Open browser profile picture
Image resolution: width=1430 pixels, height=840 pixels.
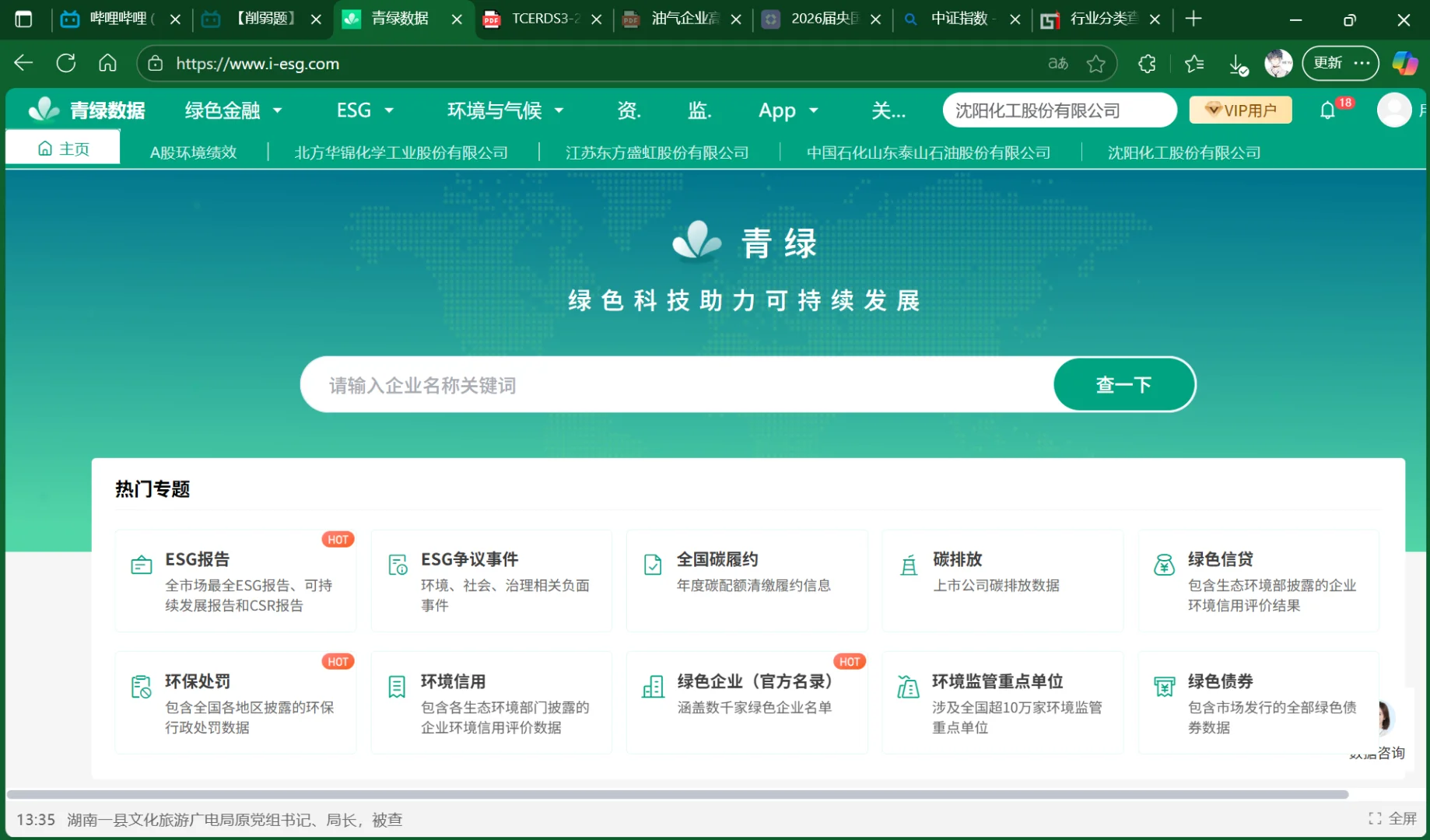click(x=1278, y=63)
